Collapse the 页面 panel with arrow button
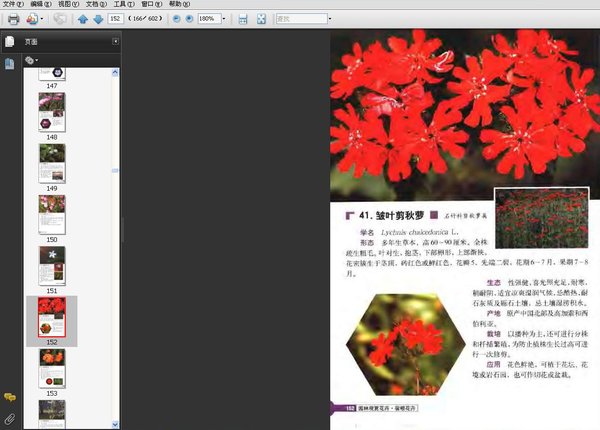The height and width of the screenshot is (430, 600). coord(115,41)
